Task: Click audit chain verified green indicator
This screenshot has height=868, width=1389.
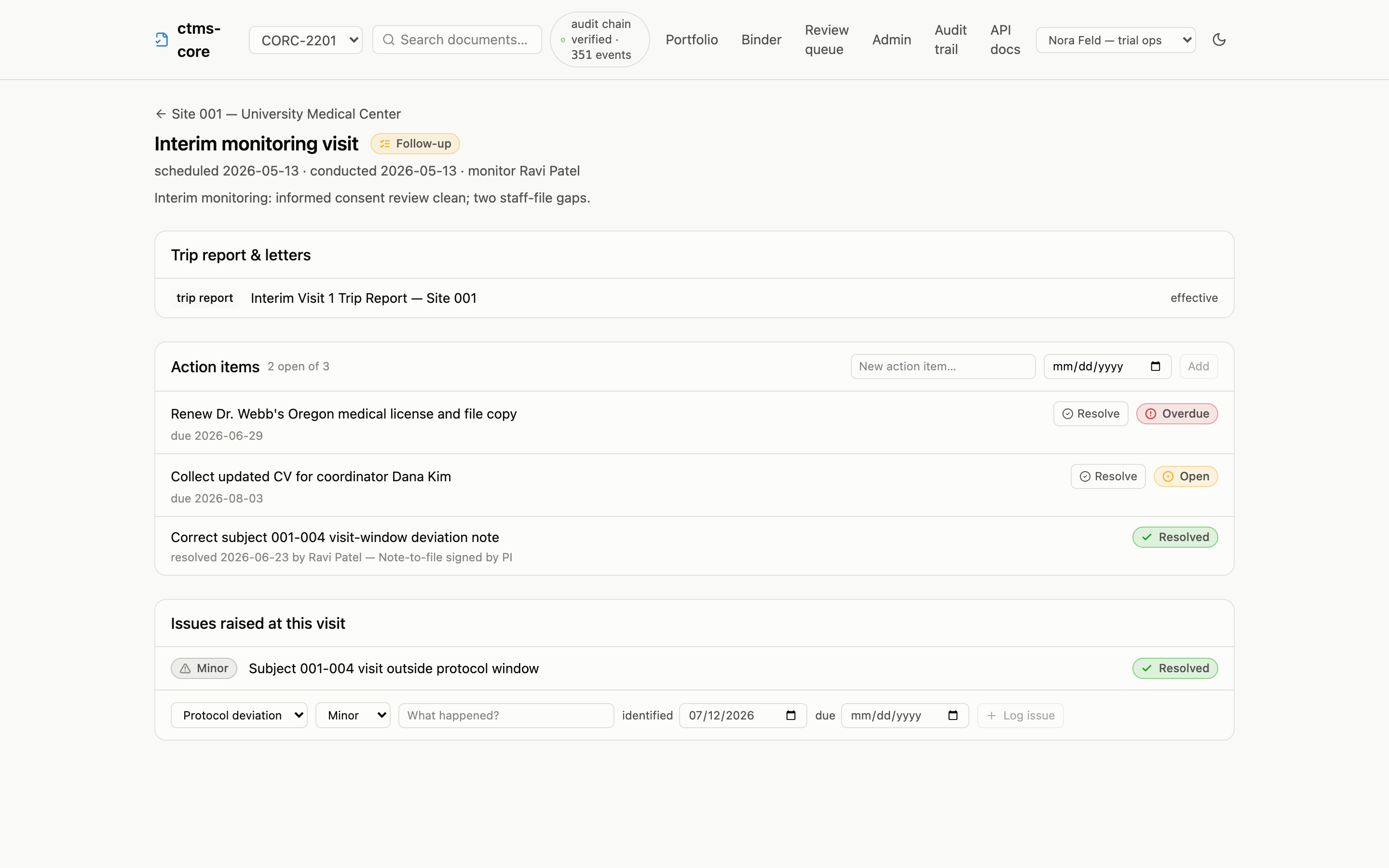Action: [562, 40]
